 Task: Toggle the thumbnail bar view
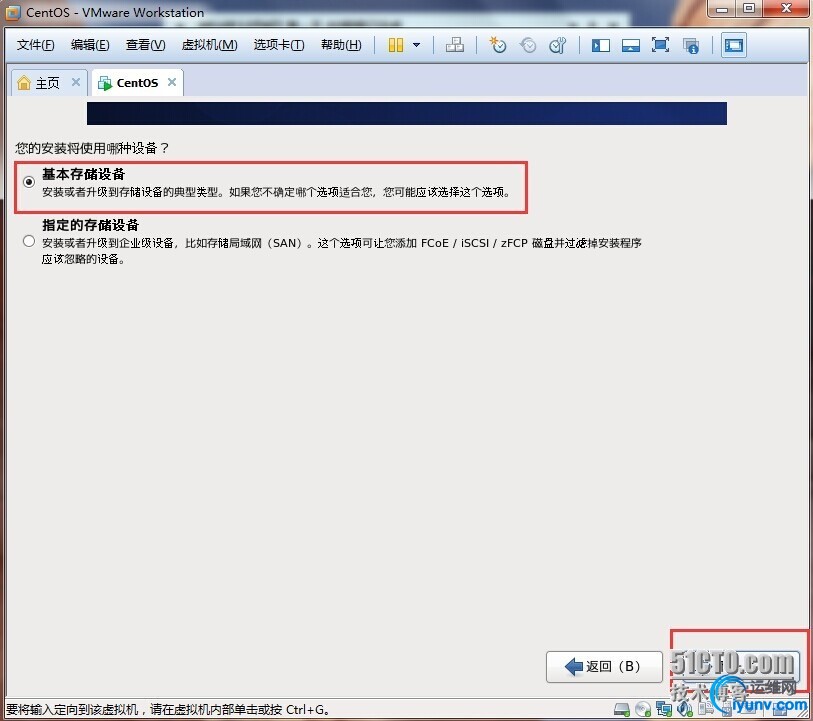(x=630, y=45)
